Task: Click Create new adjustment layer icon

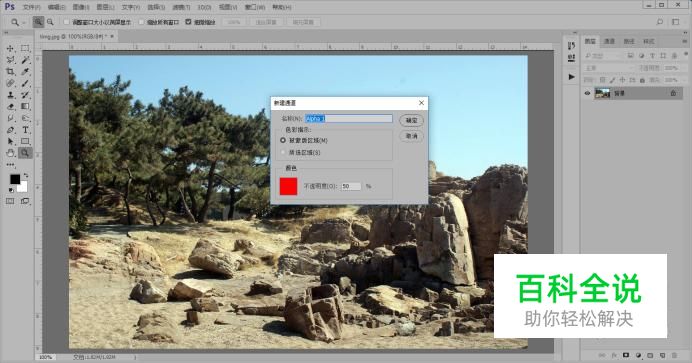Action: point(638,355)
